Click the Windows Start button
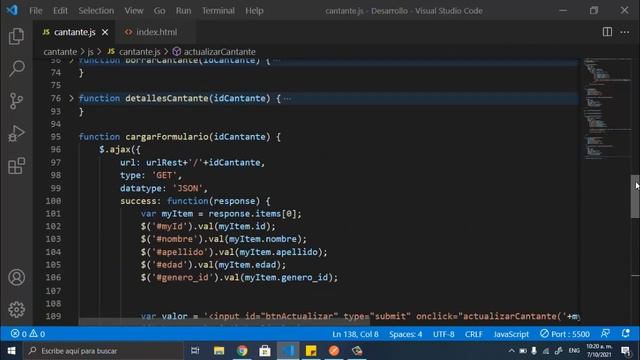640x360 pixels. pos(11,351)
